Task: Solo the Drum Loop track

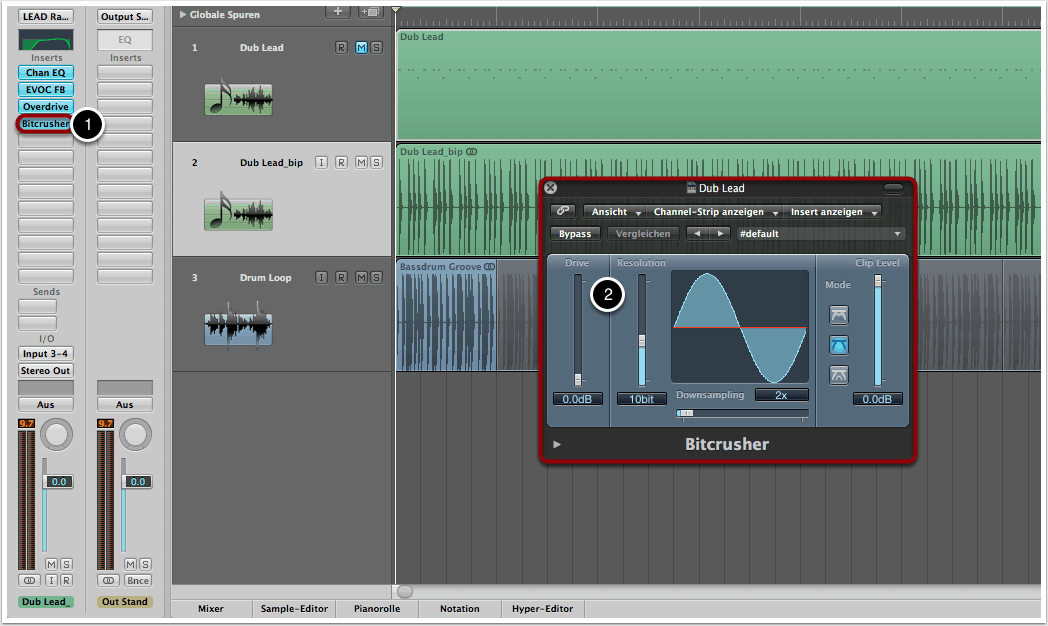Action: point(376,278)
